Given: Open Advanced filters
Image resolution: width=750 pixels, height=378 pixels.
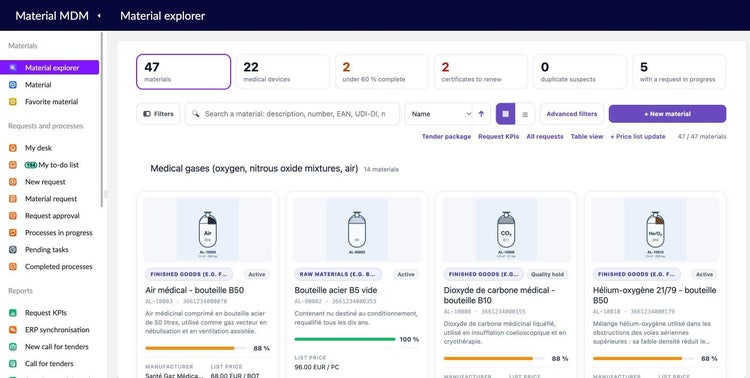Looking at the screenshot, I should click(572, 114).
